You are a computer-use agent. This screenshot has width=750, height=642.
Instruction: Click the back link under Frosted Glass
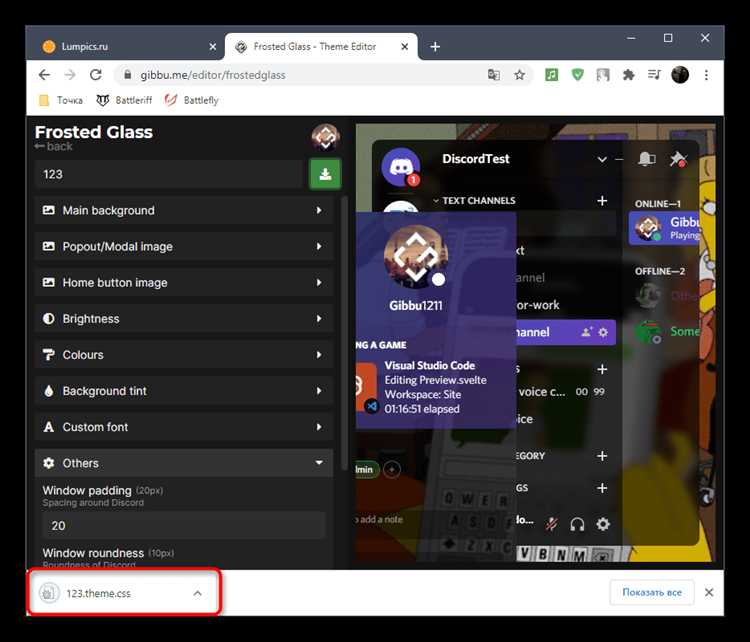point(54,147)
